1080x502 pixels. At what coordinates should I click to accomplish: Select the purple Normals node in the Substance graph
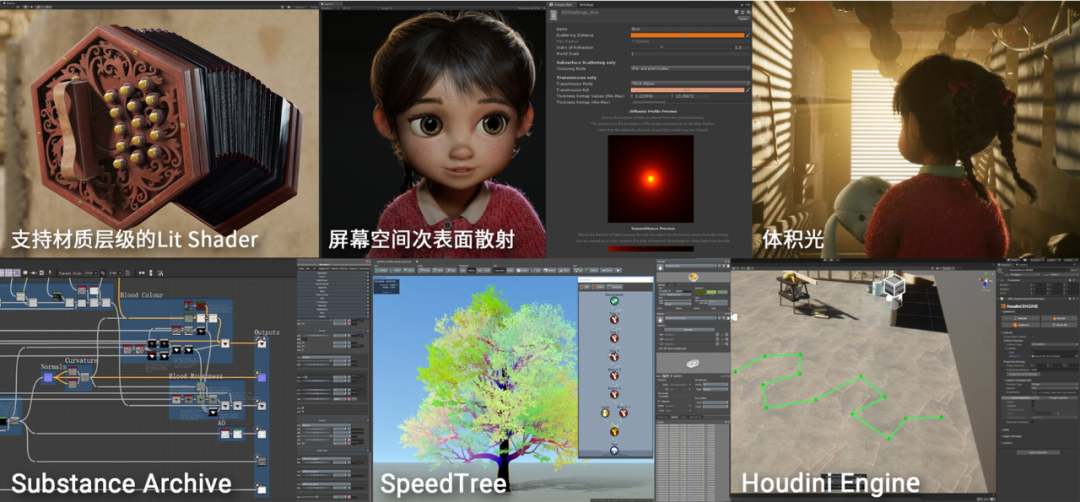48,377
